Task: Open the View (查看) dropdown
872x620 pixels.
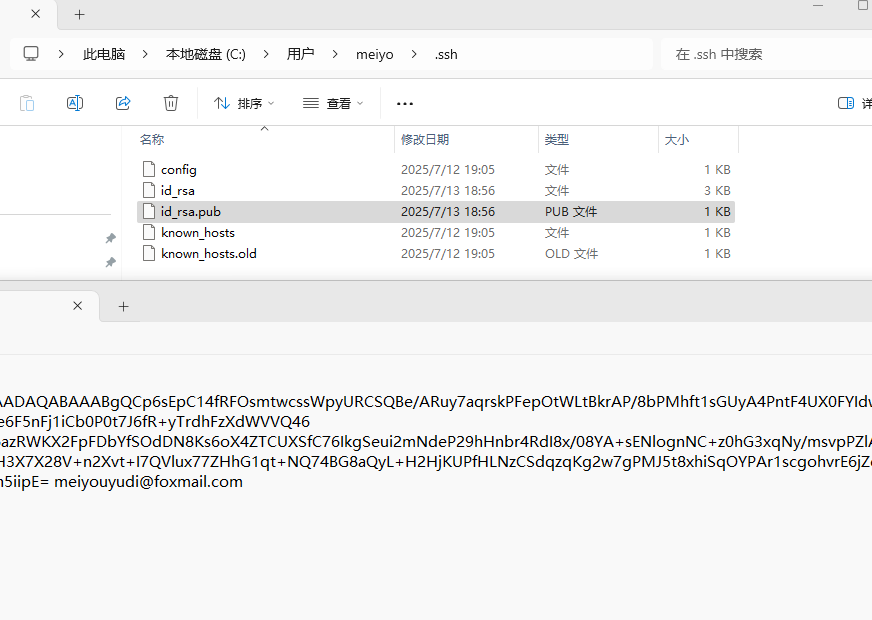Action: (x=333, y=103)
